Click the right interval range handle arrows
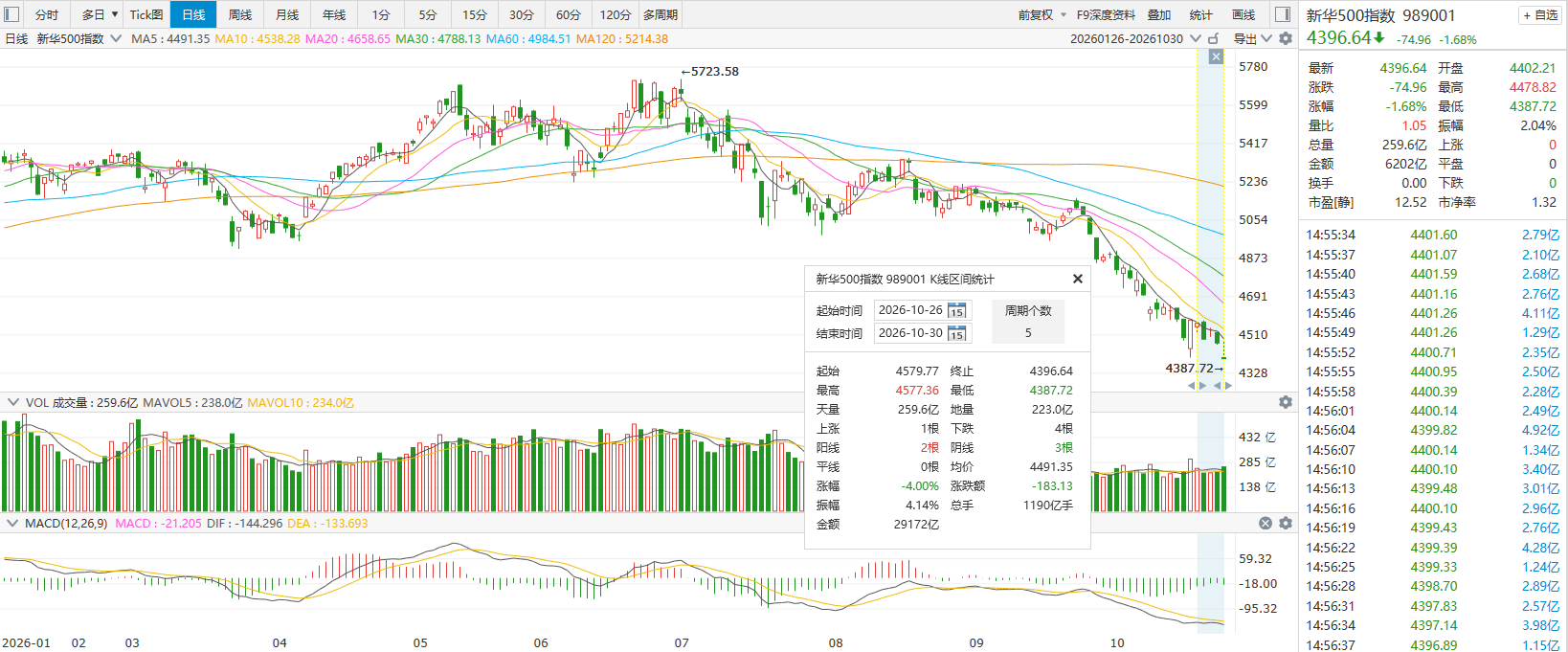 click(1223, 385)
